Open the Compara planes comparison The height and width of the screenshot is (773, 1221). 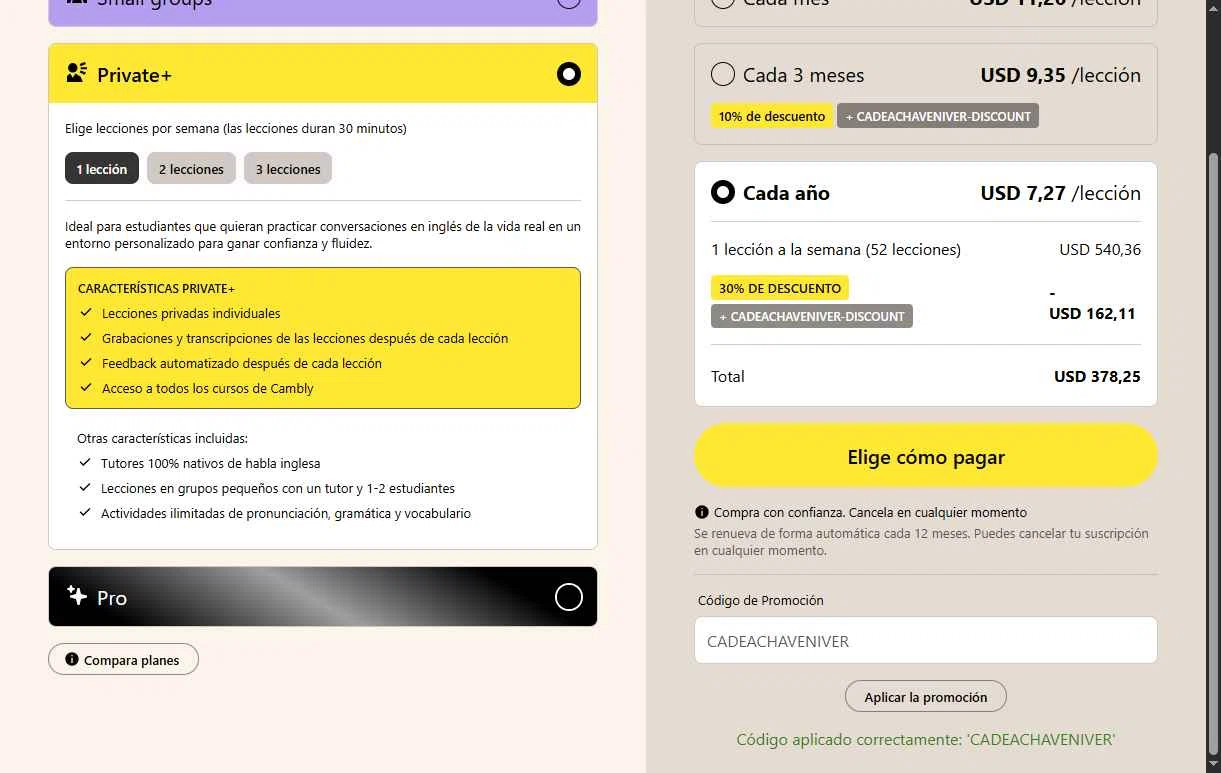tap(123, 660)
